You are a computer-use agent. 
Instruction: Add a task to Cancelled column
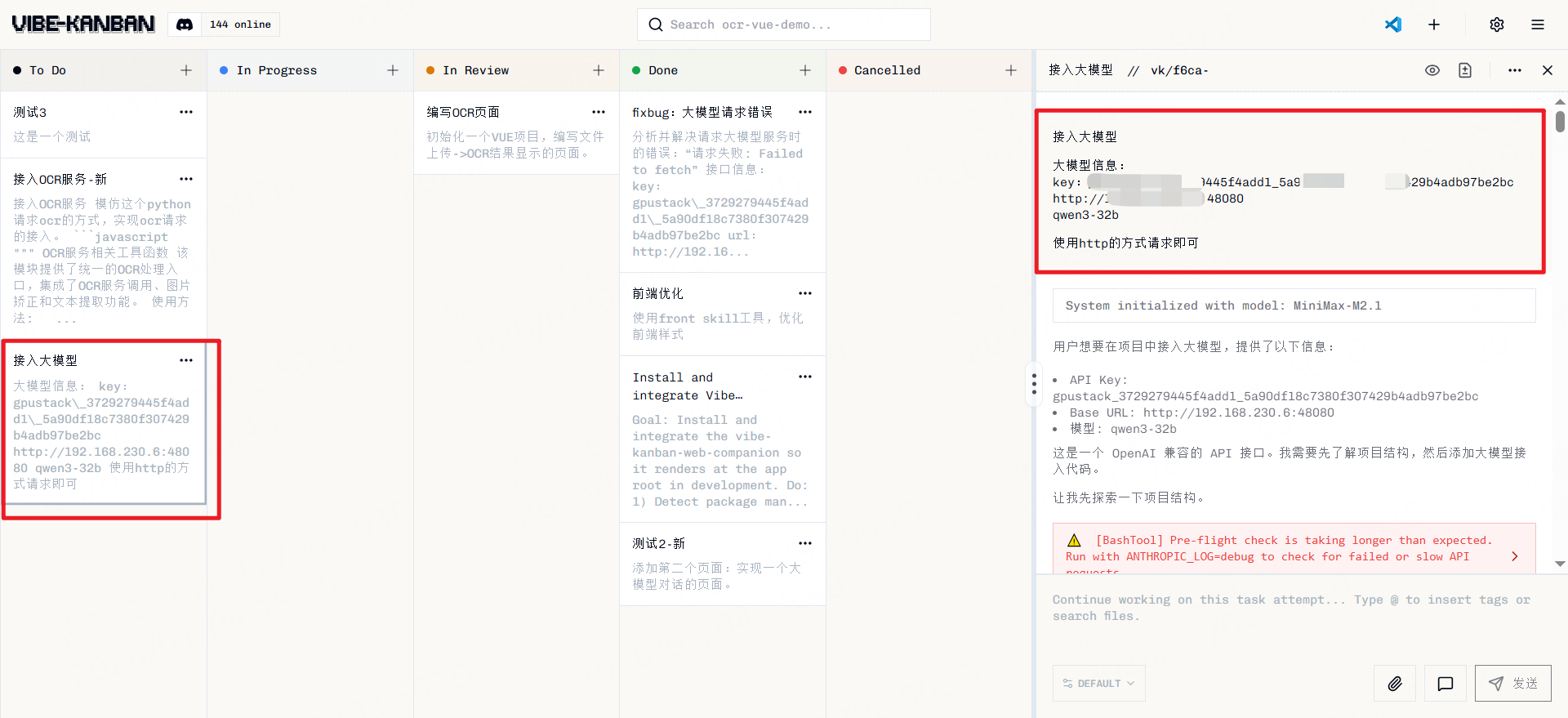pyautogui.click(x=1011, y=70)
